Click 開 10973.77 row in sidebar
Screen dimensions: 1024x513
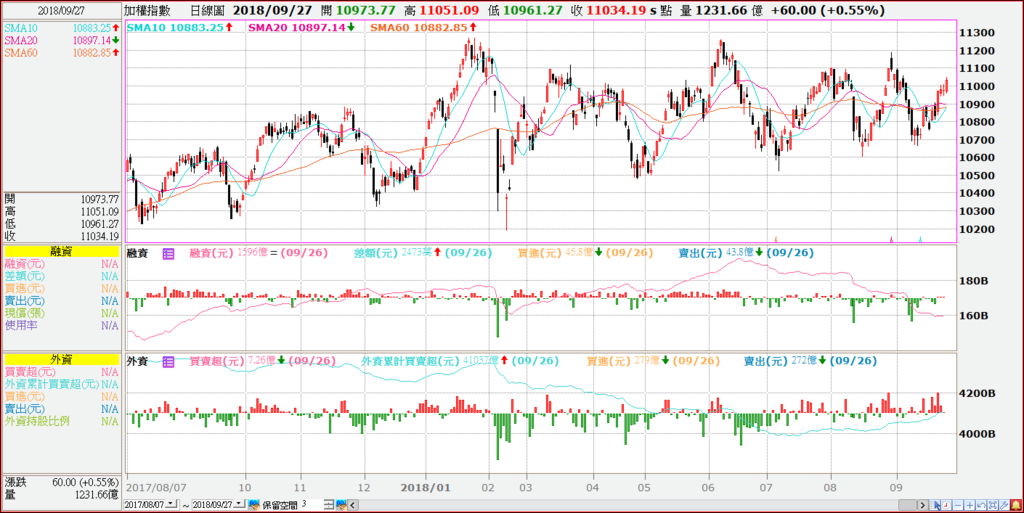pyautogui.click(x=61, y=199)
